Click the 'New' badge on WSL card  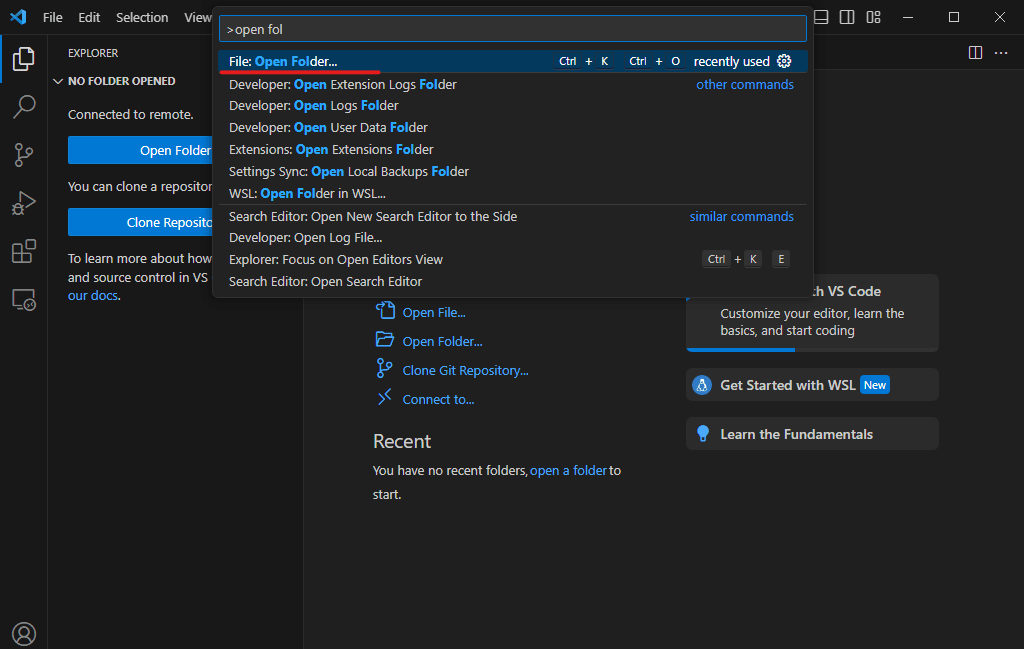click(874, 385)
